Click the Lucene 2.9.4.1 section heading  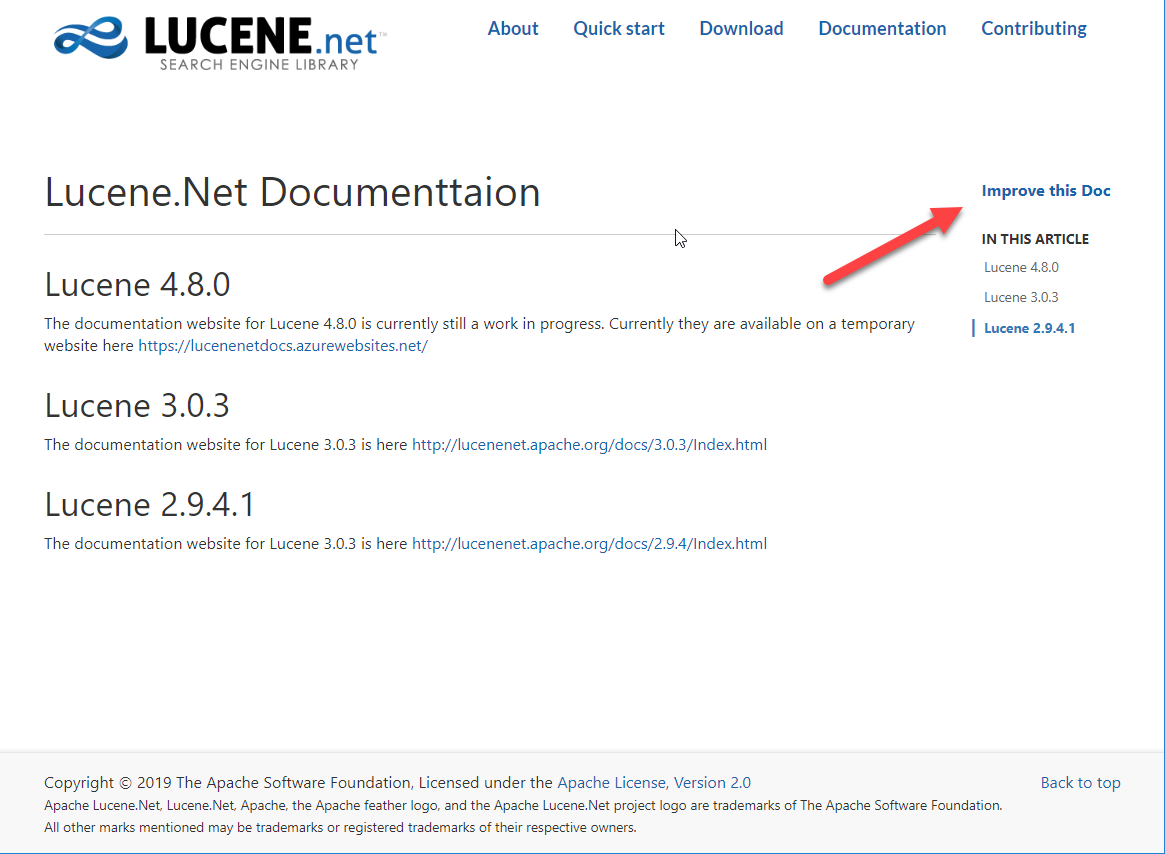[x=149, y=505]
